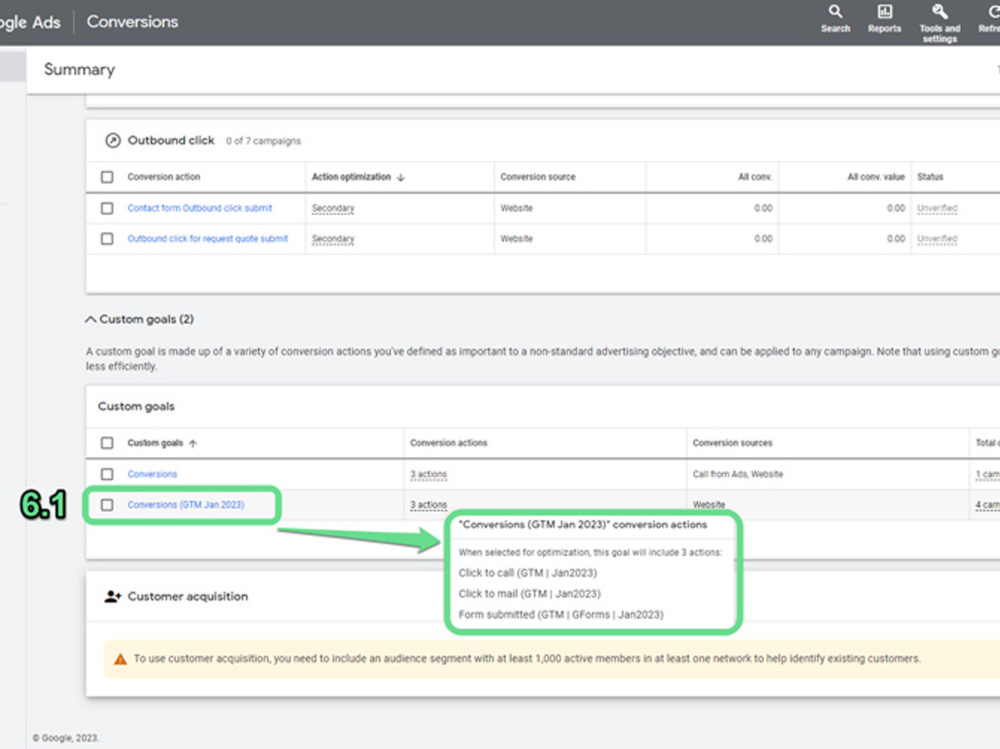Click 3 actions for Conversions (GTM Jan 2023)
1000x749 pixels.
pos(429,505)
